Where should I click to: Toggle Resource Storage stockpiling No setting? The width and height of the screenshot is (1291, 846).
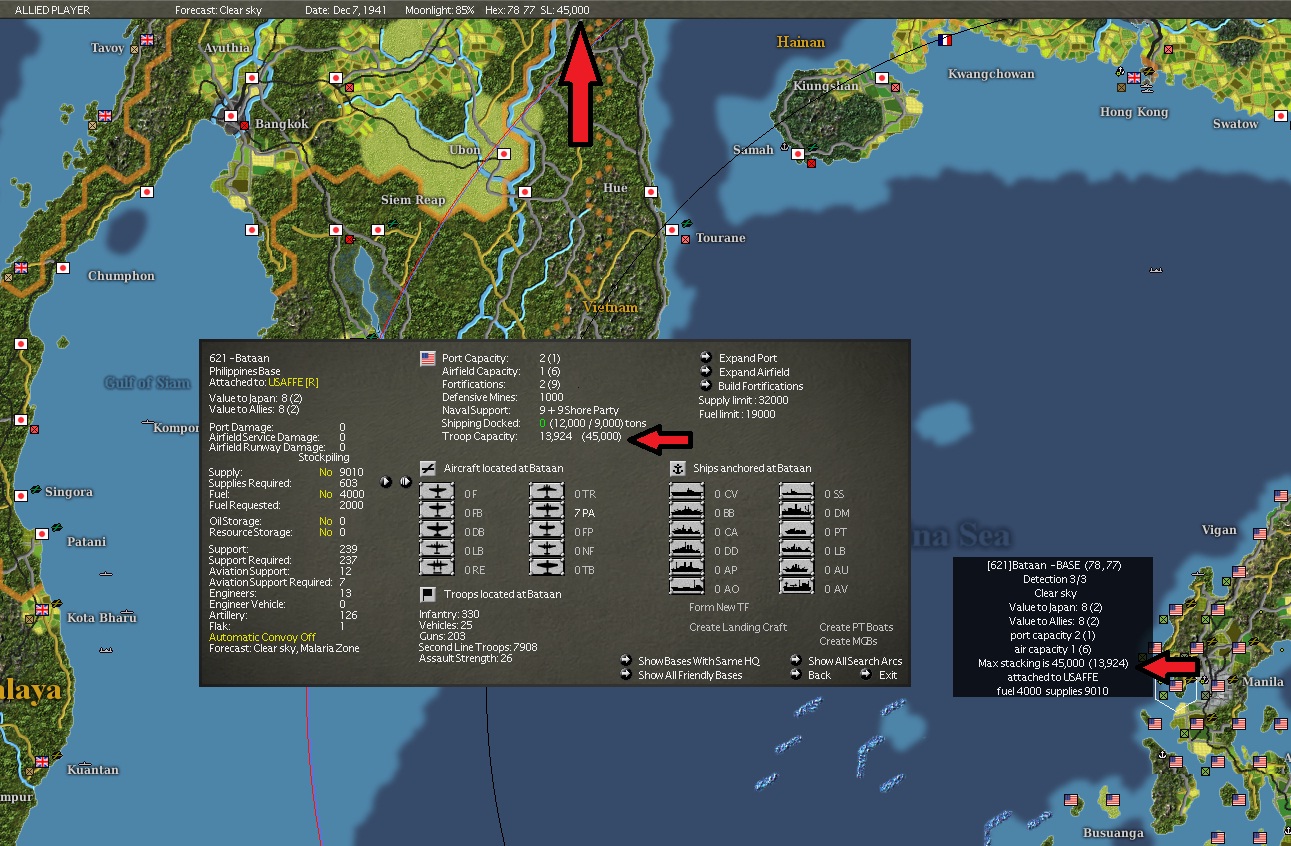(326, 532)
